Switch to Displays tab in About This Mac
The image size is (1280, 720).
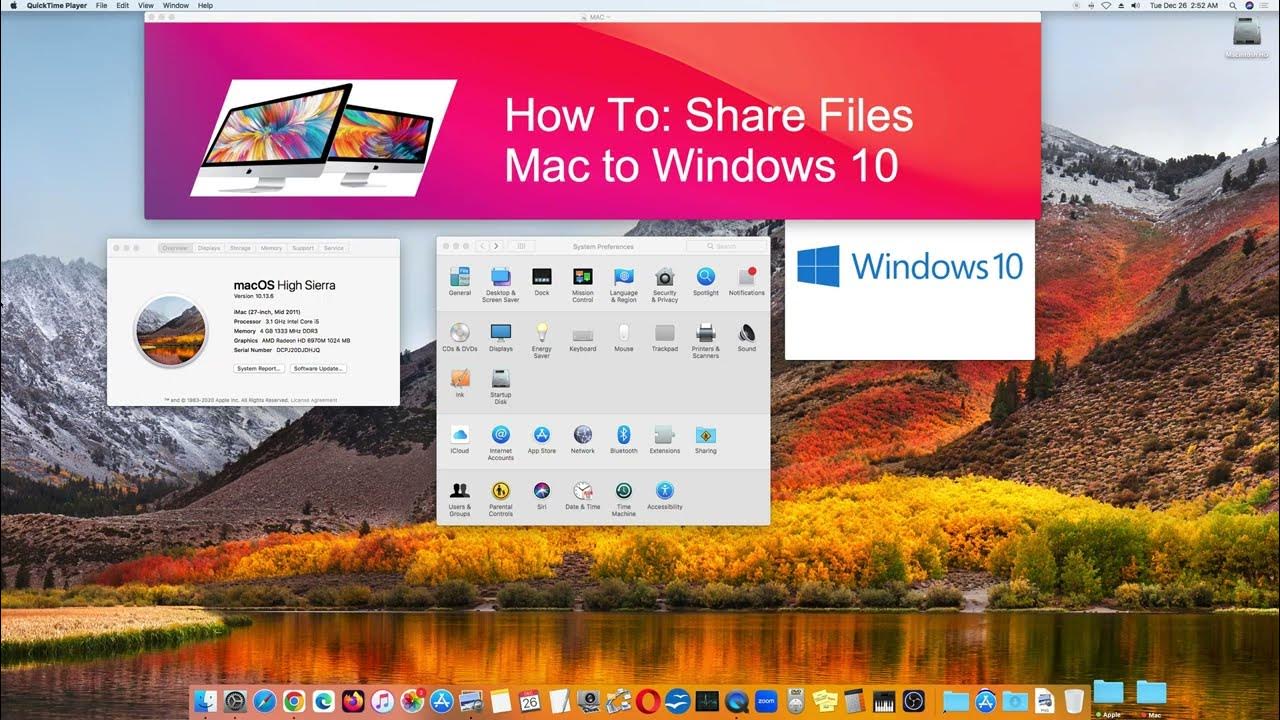209,248
